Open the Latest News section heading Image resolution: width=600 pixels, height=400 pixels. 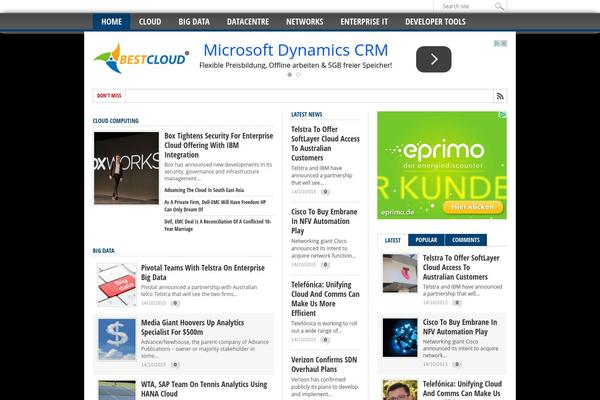pos(307,114)
